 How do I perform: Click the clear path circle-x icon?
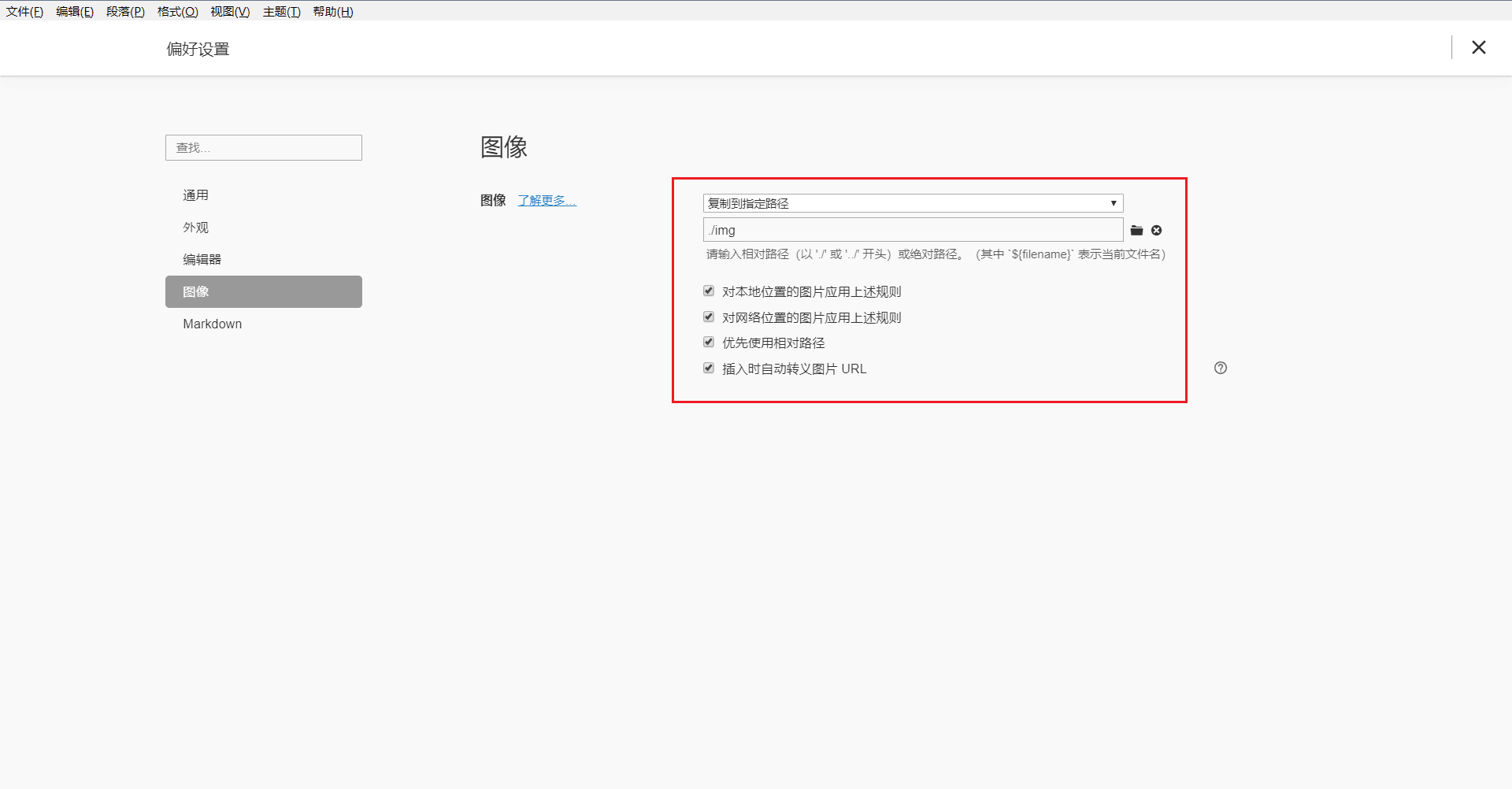pyautogui.click(x=1156, y=231)
